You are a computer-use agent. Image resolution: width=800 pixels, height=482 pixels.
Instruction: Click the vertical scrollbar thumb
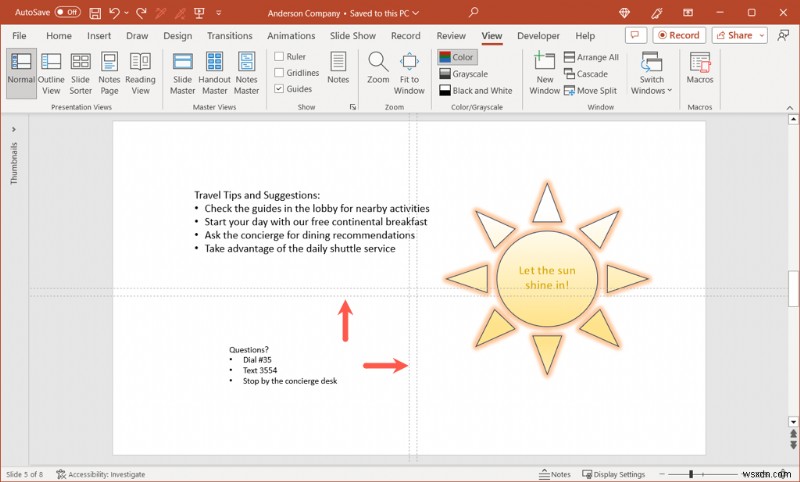coord(793,289)
